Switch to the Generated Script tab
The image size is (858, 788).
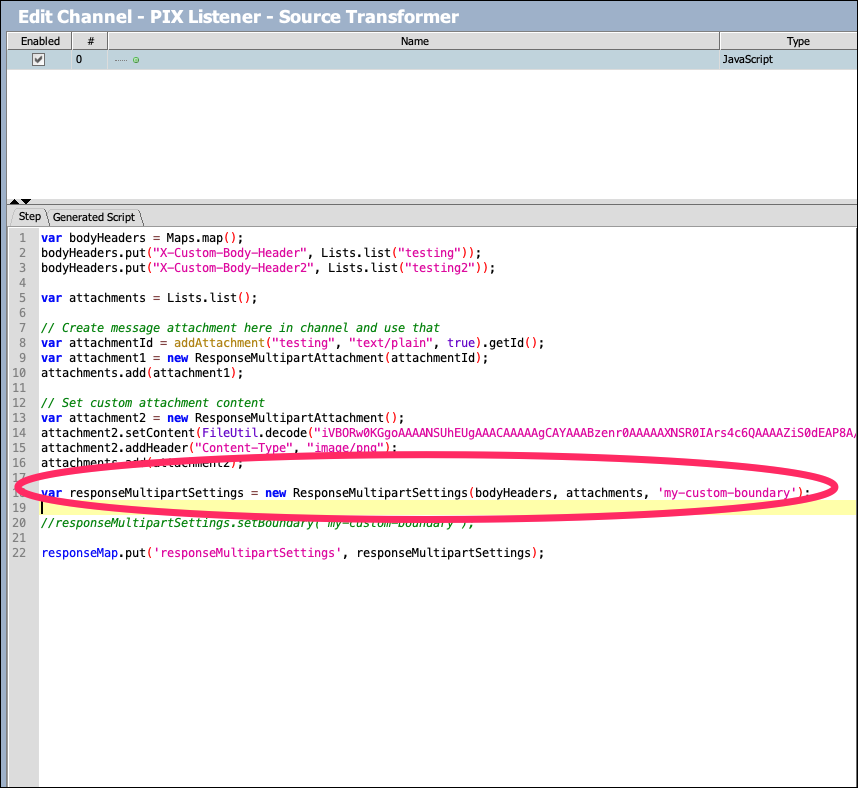[x=94, y=217]
